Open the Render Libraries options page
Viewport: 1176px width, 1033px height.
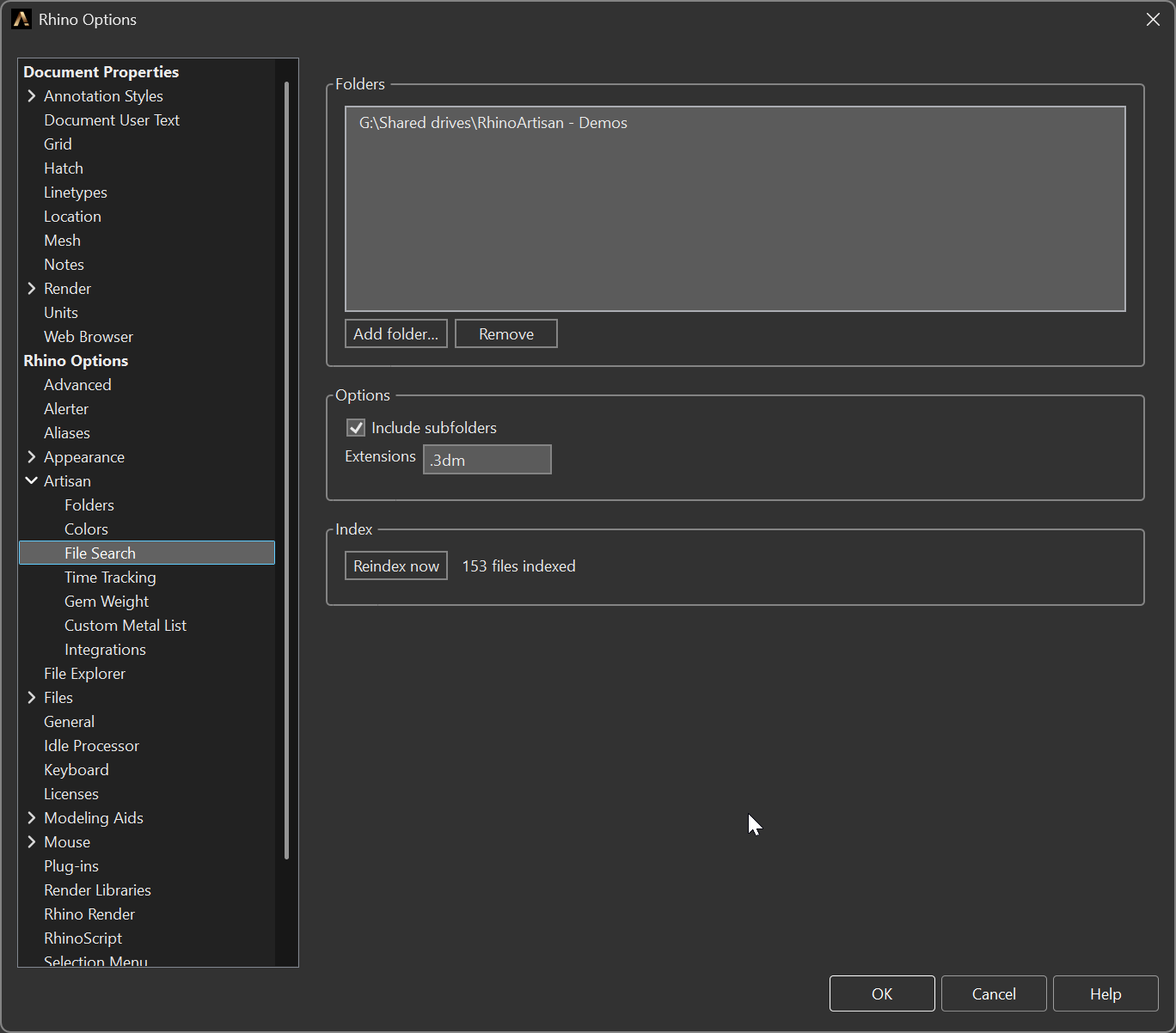click(x=97, y=890)
